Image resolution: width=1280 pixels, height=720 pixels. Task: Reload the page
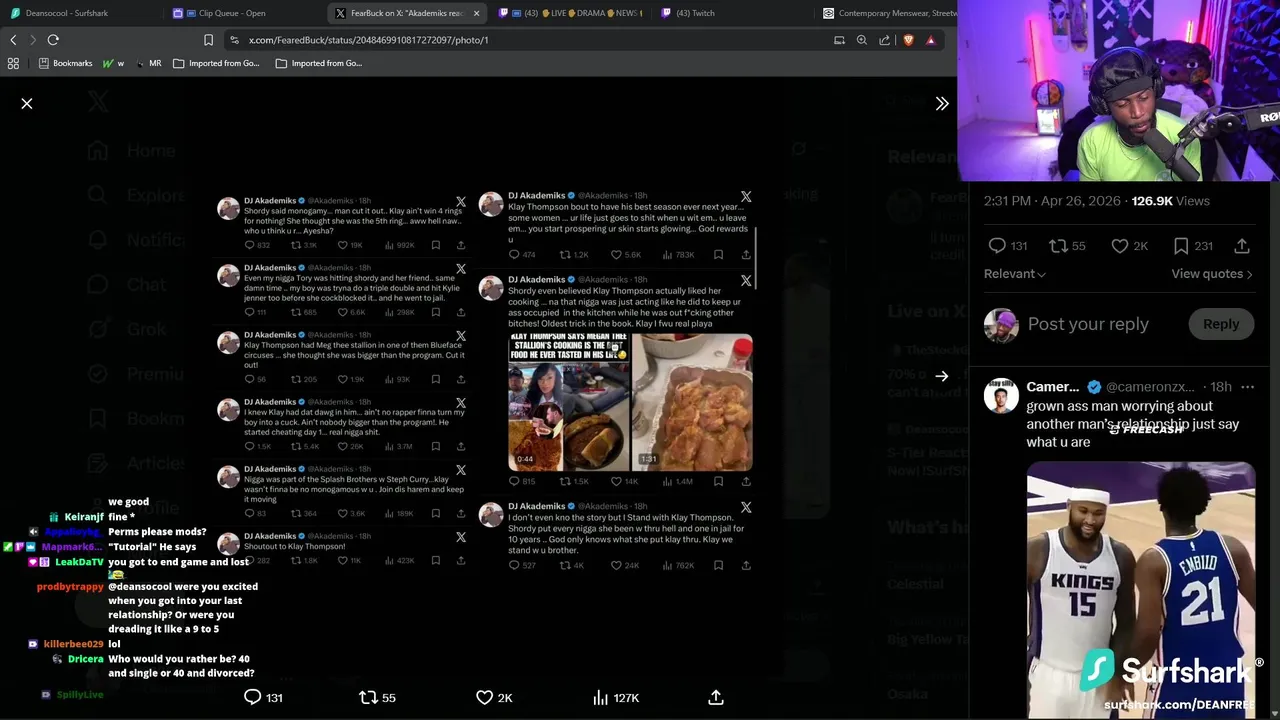(x=53, y=40)
